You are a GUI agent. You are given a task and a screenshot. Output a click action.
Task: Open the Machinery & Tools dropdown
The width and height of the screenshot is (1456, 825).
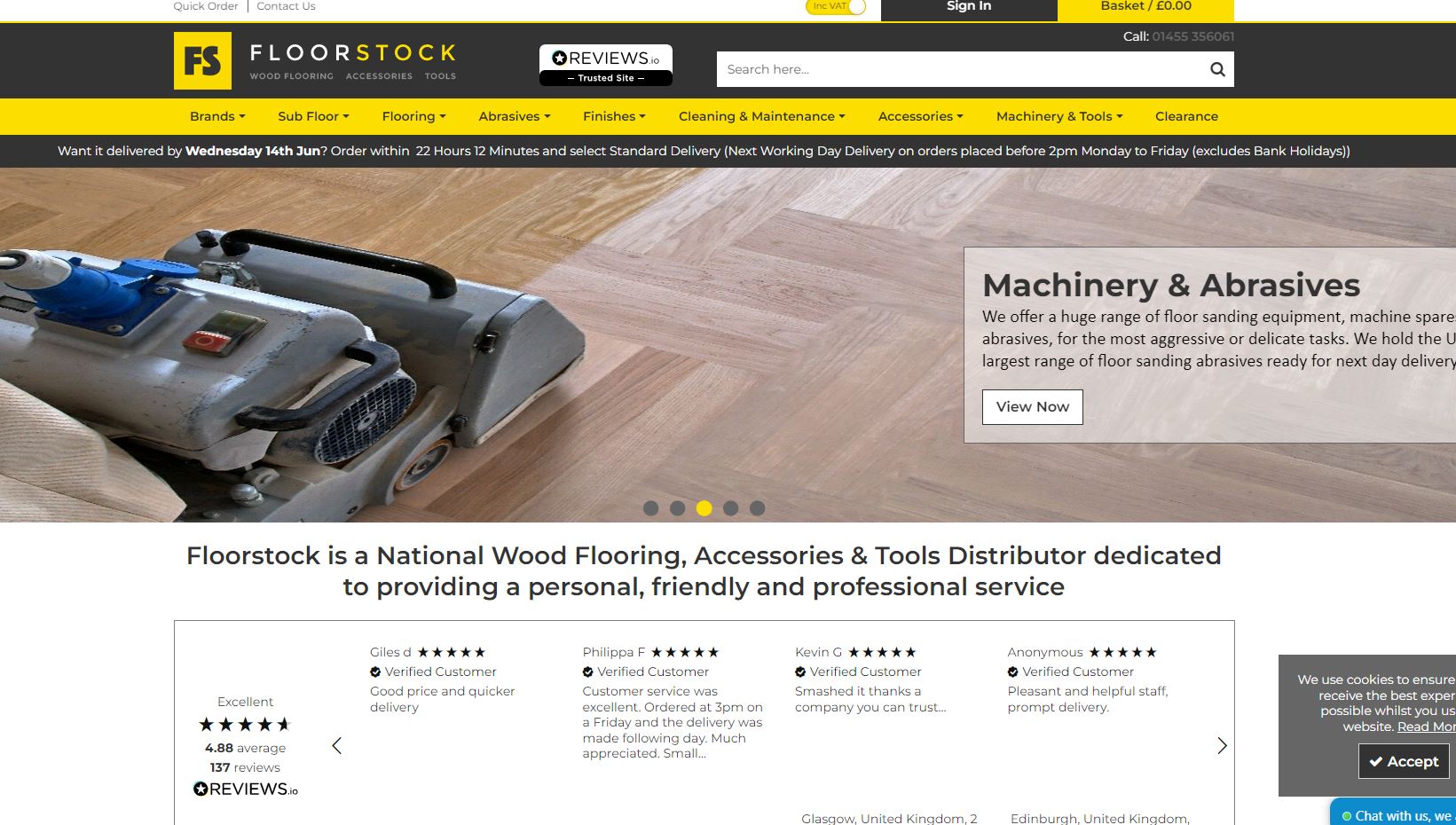(1059, 116)
